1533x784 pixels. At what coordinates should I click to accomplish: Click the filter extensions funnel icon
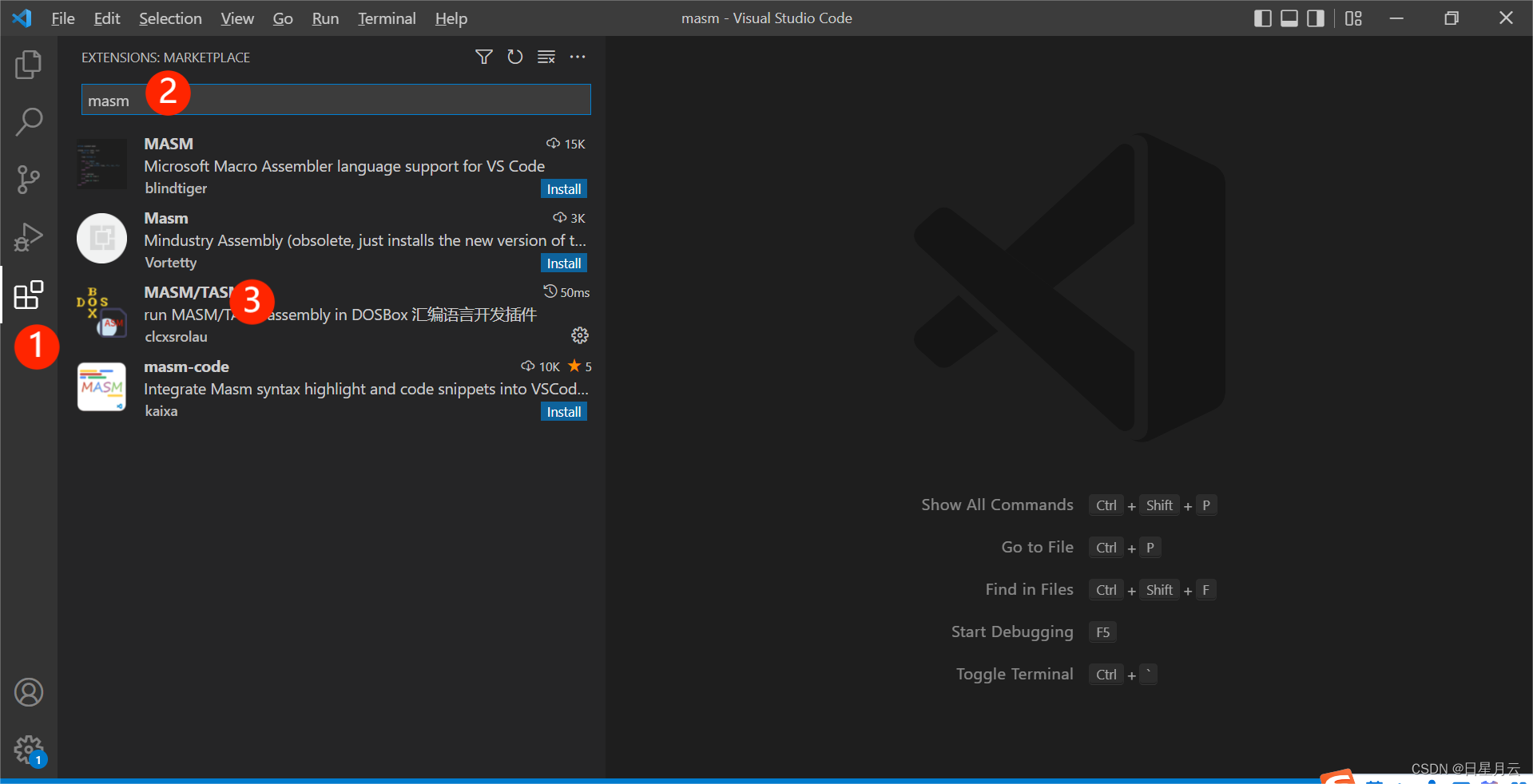point(483,57)
